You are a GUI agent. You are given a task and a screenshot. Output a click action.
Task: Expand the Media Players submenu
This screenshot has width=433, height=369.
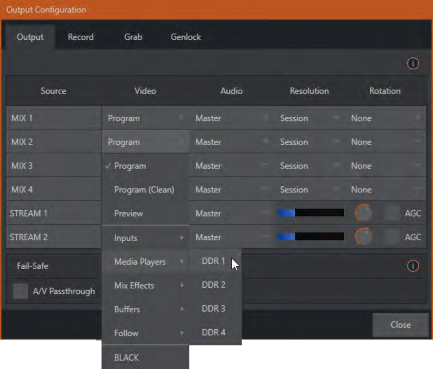coord(145,262)
